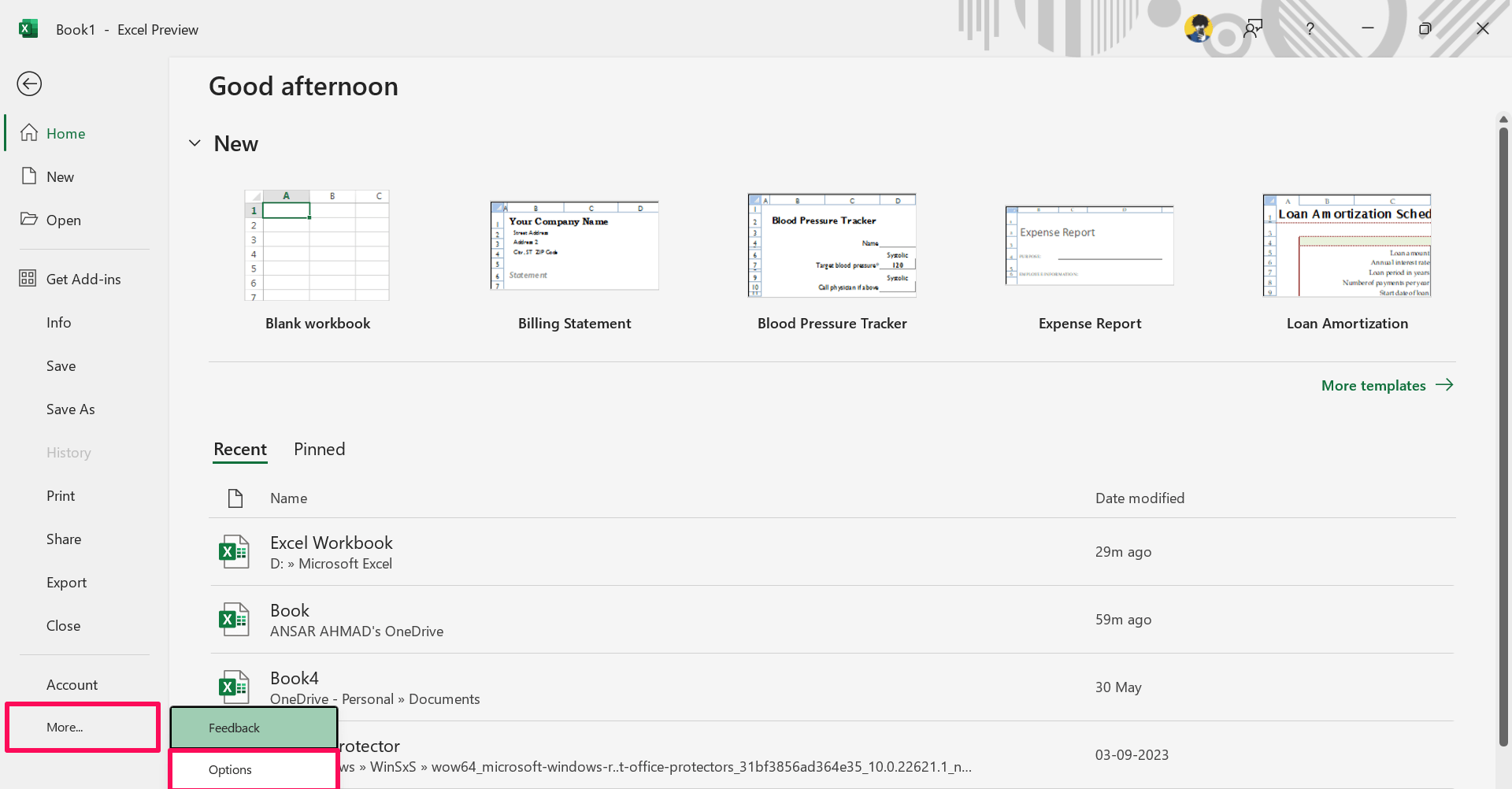Select the Recent tab
This screenshot has height=789, width=1512.
coord(240,449)
